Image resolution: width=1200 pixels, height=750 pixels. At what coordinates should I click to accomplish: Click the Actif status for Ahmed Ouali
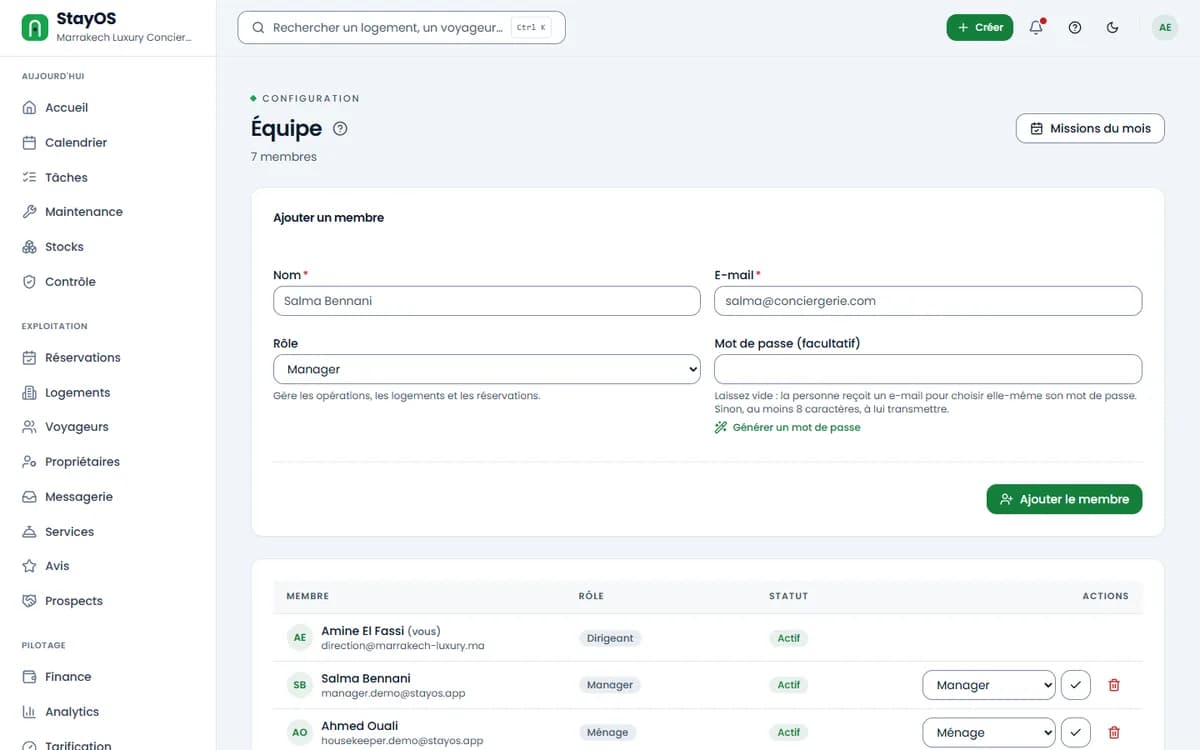point(789,732)
